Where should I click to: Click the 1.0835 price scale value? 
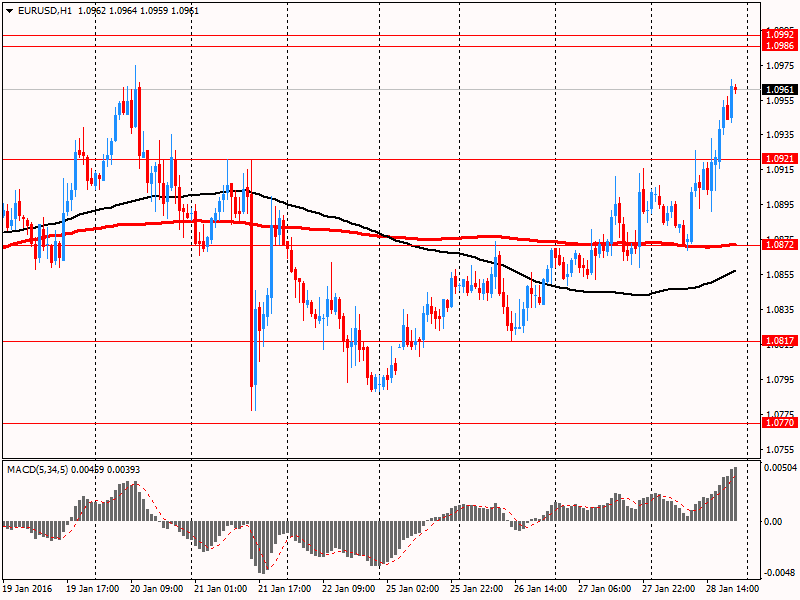pos(781,309)
